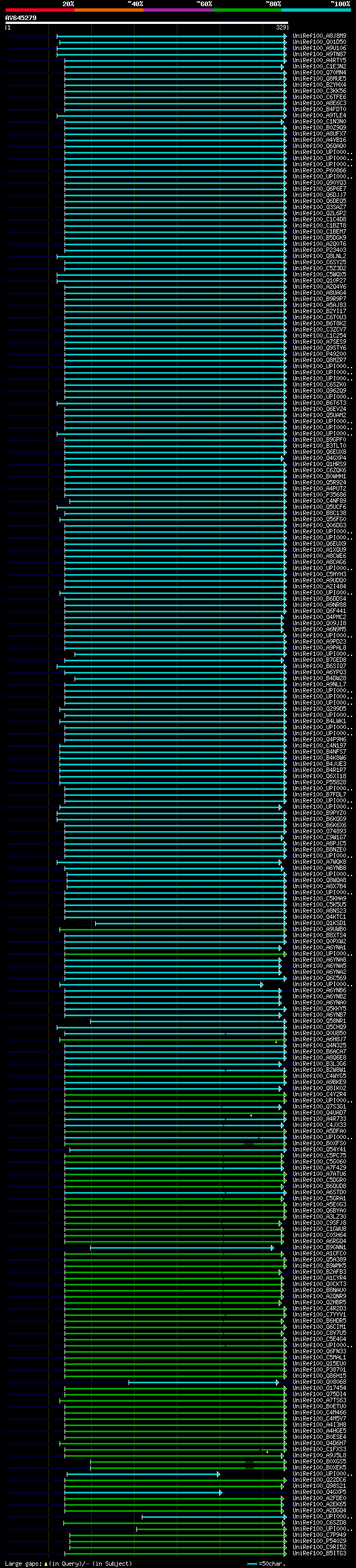Select the UniRef100_Q8WQA8 label
The image size is (356, 1568).
click(x=319, y=880)
